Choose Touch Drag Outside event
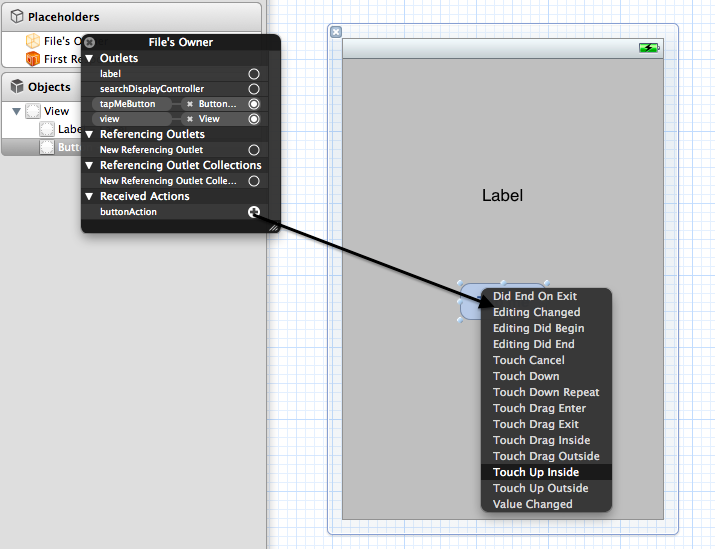This screenshot has height=549, width=715. click(x=546, y=456)
